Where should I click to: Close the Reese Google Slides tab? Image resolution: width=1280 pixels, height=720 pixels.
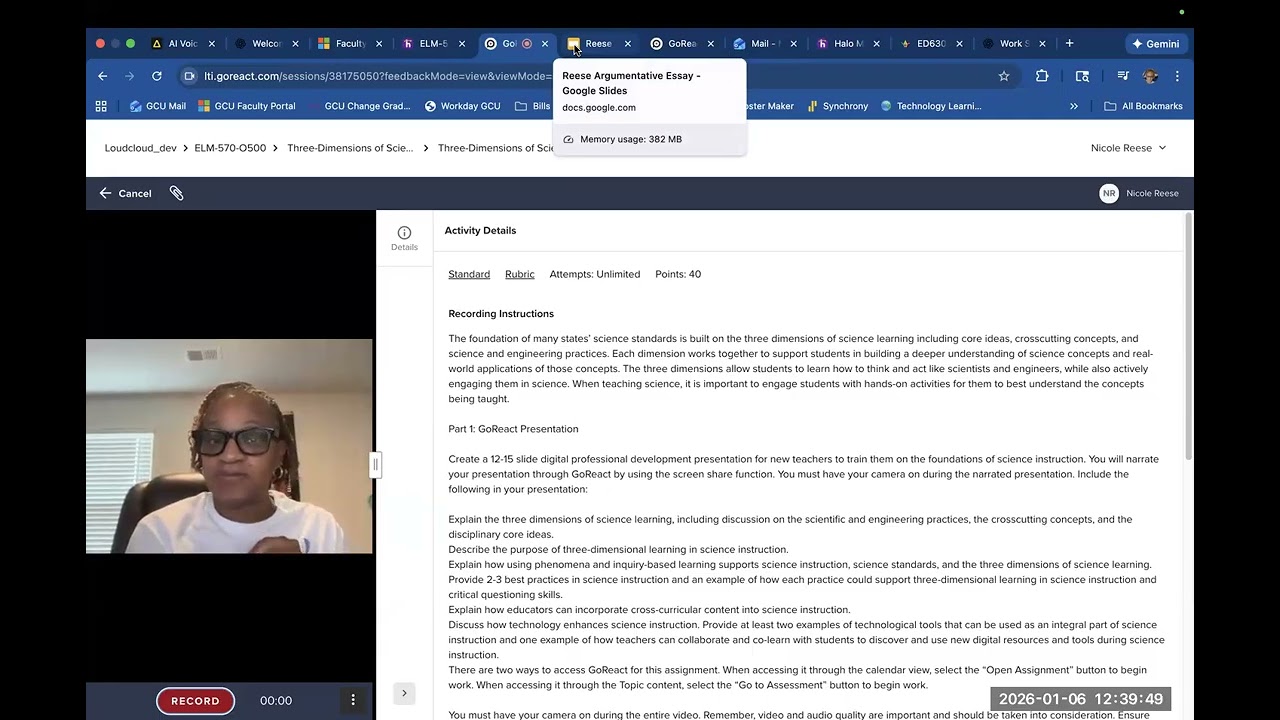pyautogui.click(x=627, y=44)
